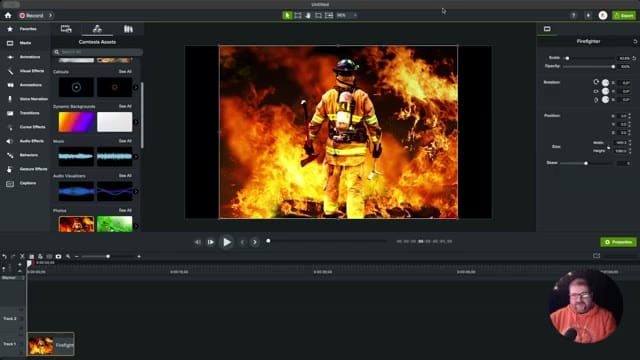Viewport: 640px width, 360px height.
Task: Select the first Music waveform thumbnail
Action: pyautogui.click(x=76, y=156)
